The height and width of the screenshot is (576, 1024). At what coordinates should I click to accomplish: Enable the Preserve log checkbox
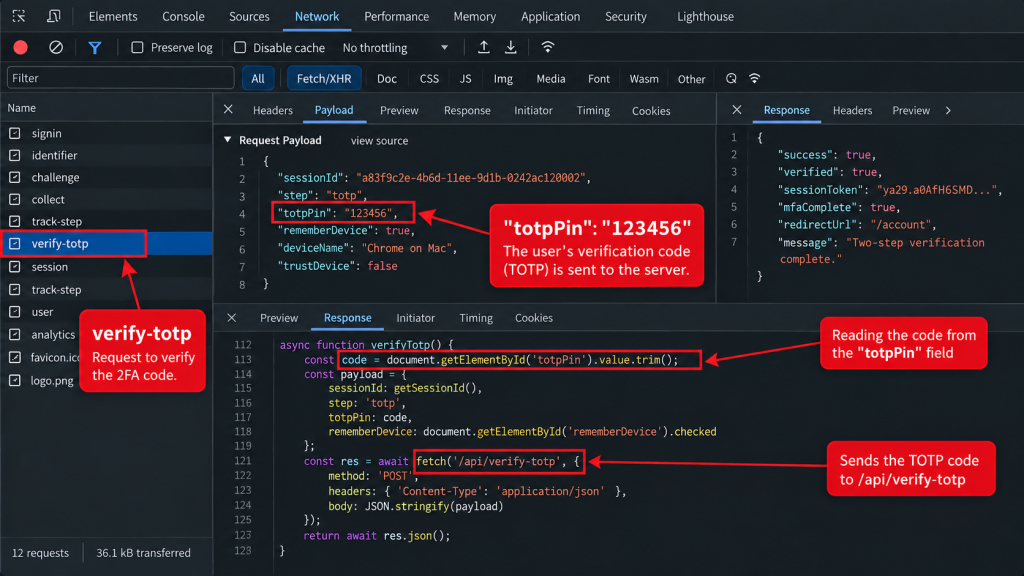(137, 48)
